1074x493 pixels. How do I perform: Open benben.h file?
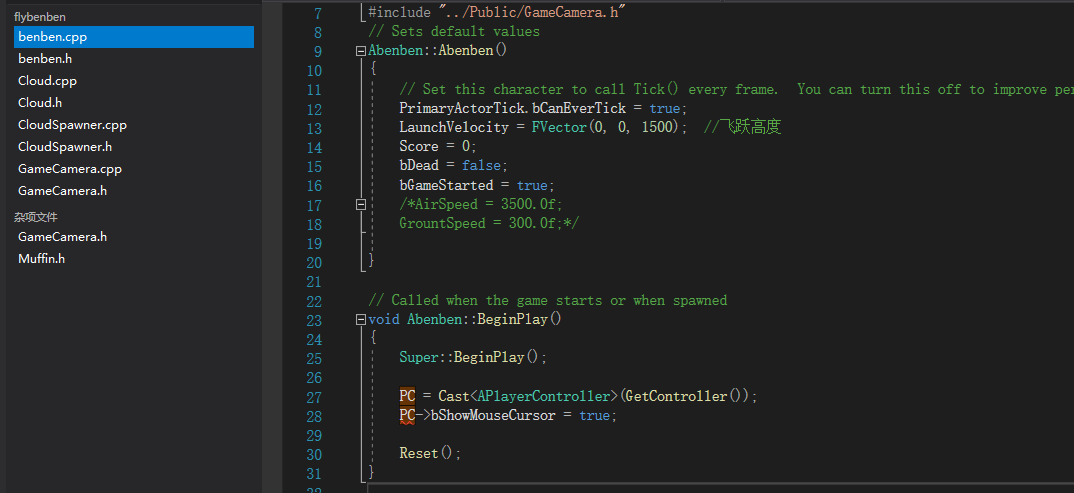tap(45, 59)
